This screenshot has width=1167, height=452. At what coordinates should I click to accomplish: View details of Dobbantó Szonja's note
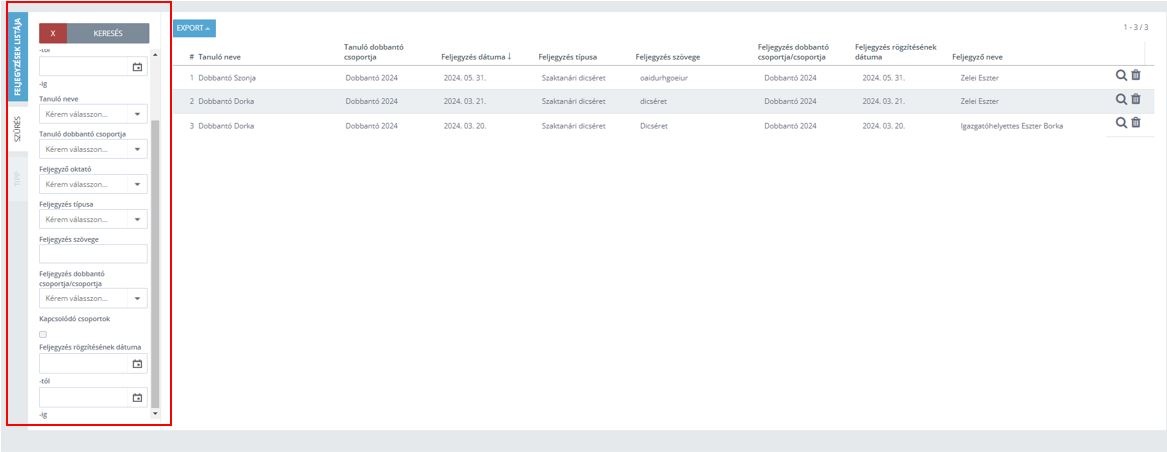[1121, 75]
